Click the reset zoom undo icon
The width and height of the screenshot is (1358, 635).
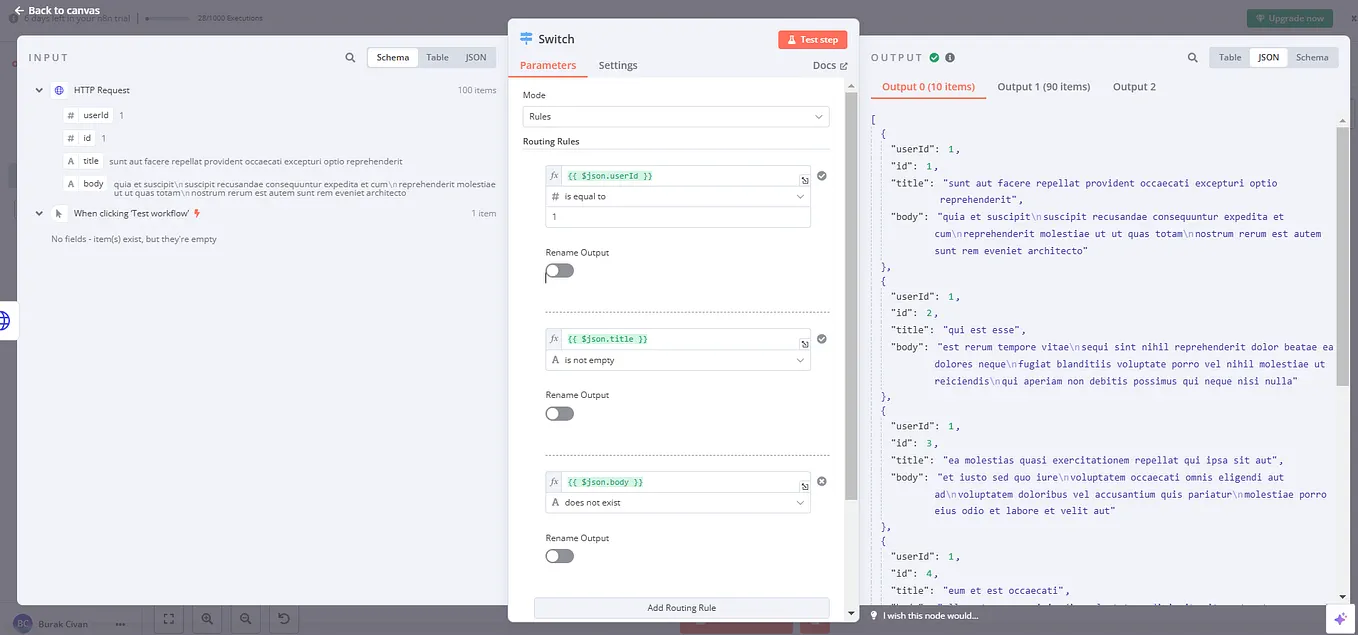click(283, 619)
